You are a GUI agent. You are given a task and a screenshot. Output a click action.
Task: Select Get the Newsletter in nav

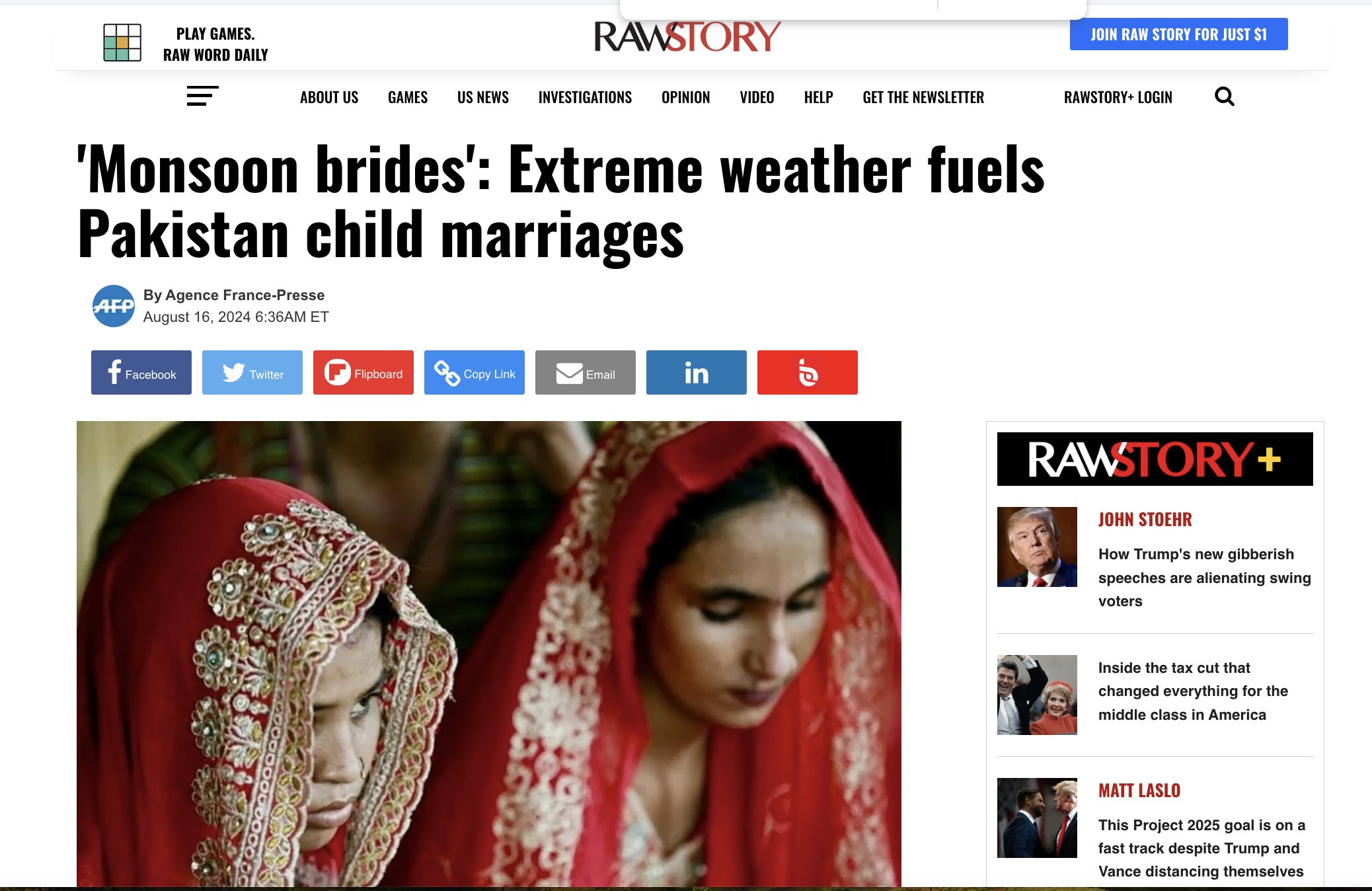(x=923, y=97)
